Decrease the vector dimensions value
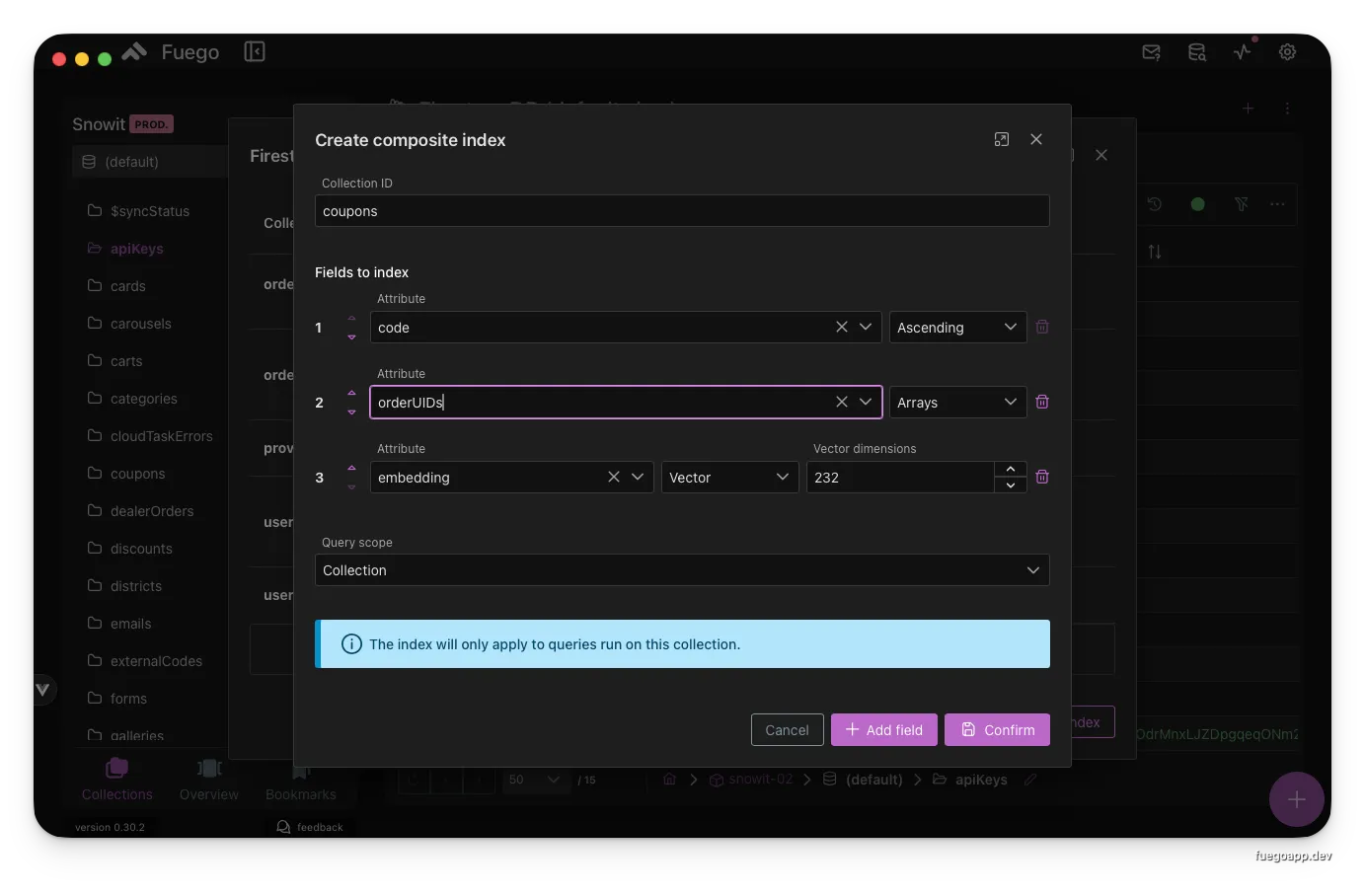This screenshot has width=1365, height=896. coord(1010,485)
